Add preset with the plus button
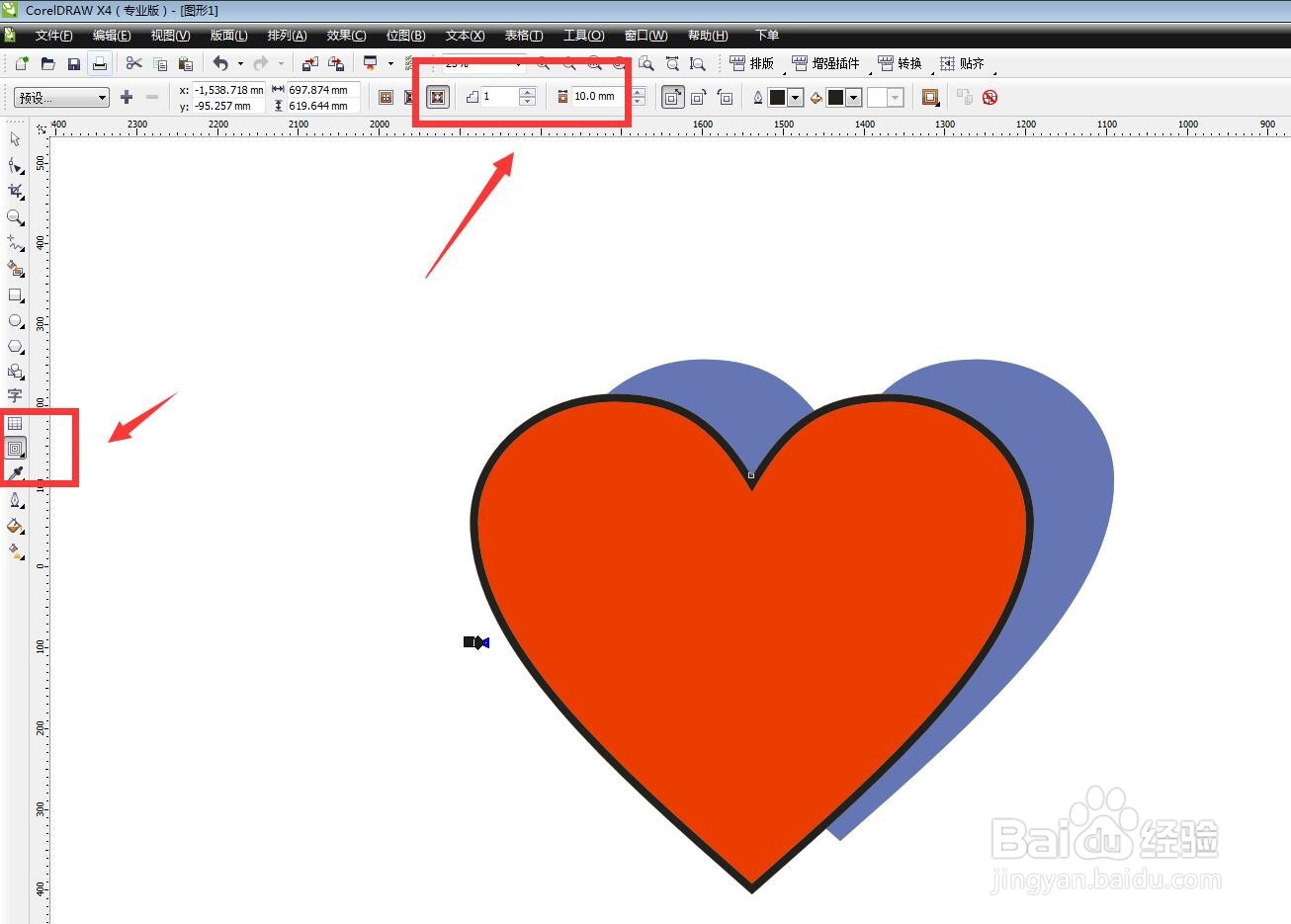The width and height of the screenshot is (1291, 924). [126, 97]
